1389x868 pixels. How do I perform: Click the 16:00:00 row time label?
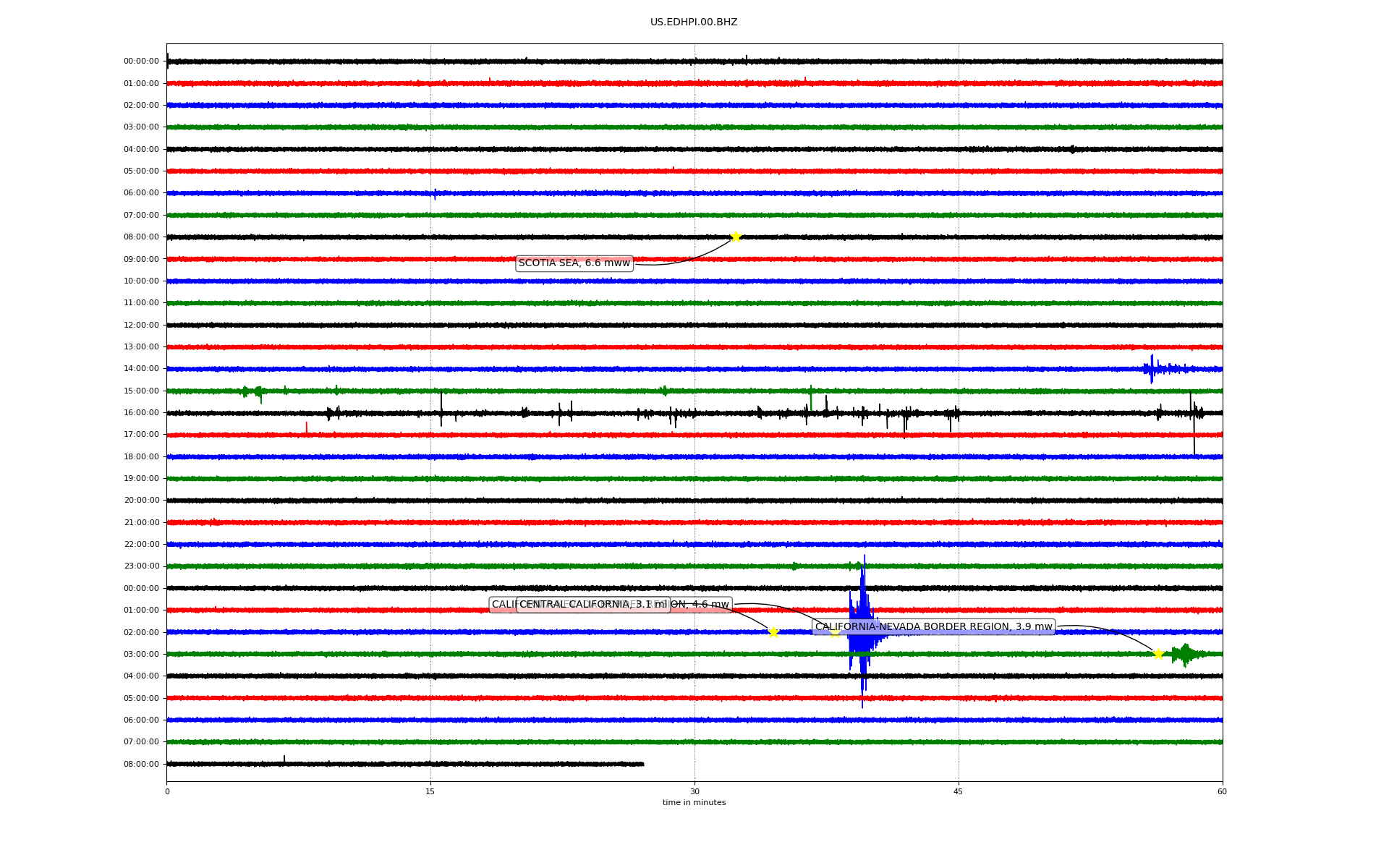141,412
